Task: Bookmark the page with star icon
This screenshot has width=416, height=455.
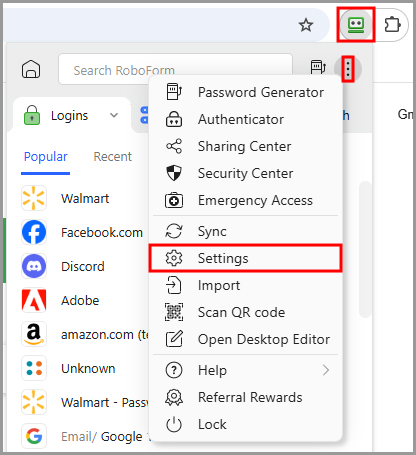Action: point(306,25)
